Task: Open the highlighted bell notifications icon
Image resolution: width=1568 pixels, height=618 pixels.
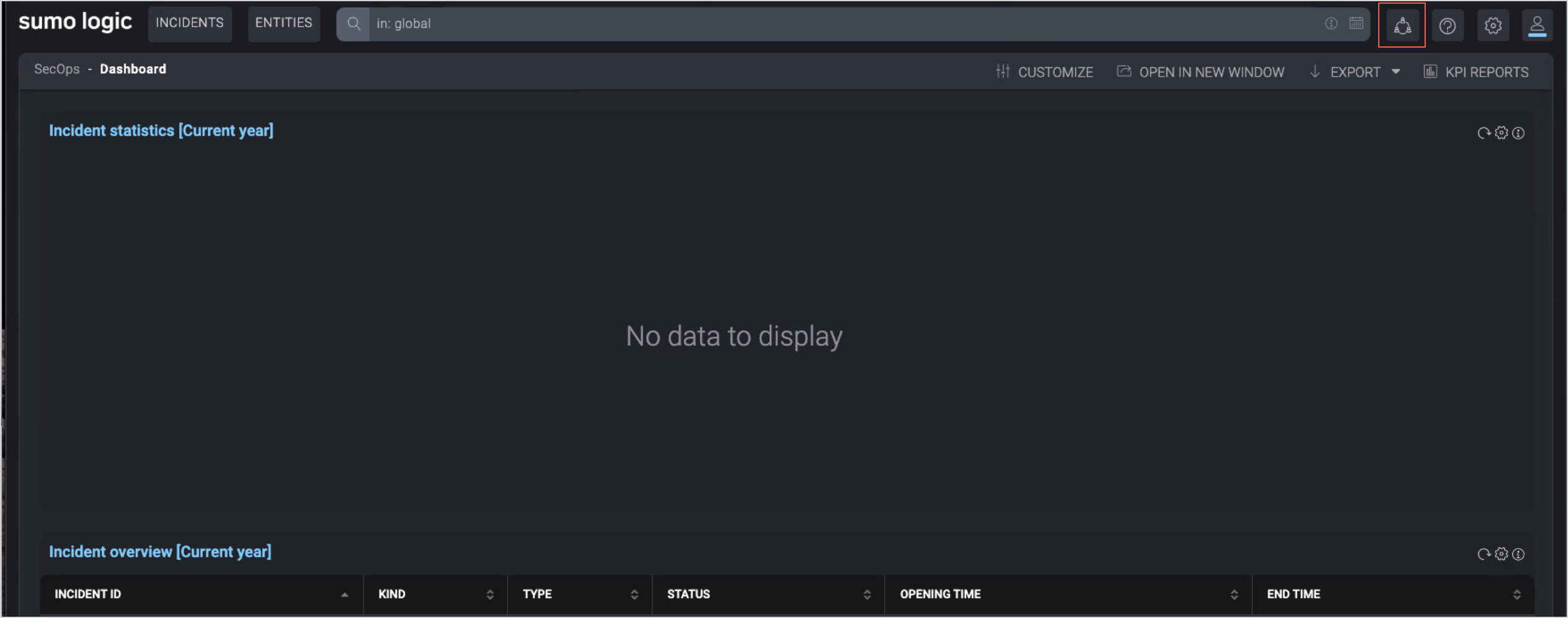Action: 1402,25
